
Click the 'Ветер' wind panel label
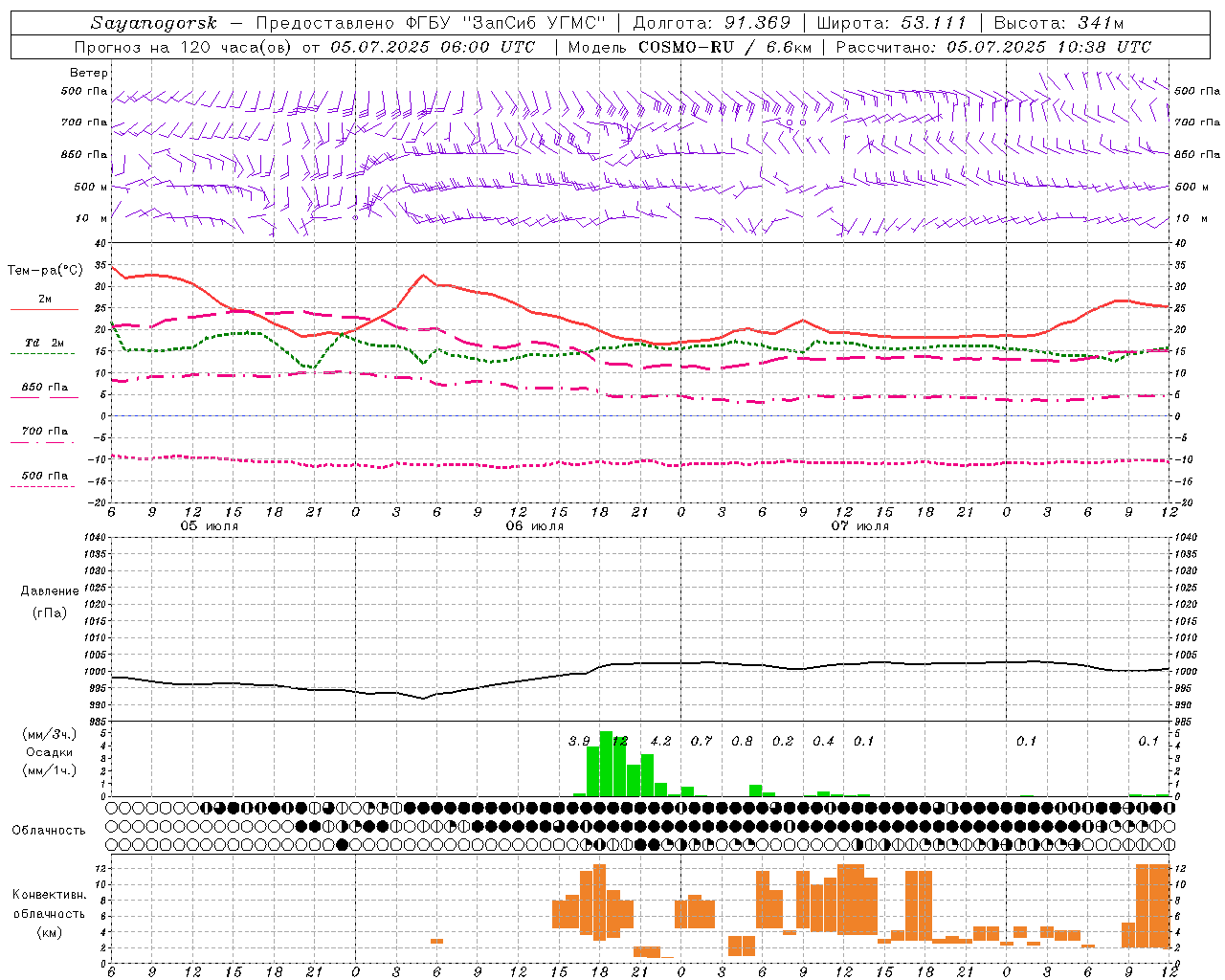(89, 73)
